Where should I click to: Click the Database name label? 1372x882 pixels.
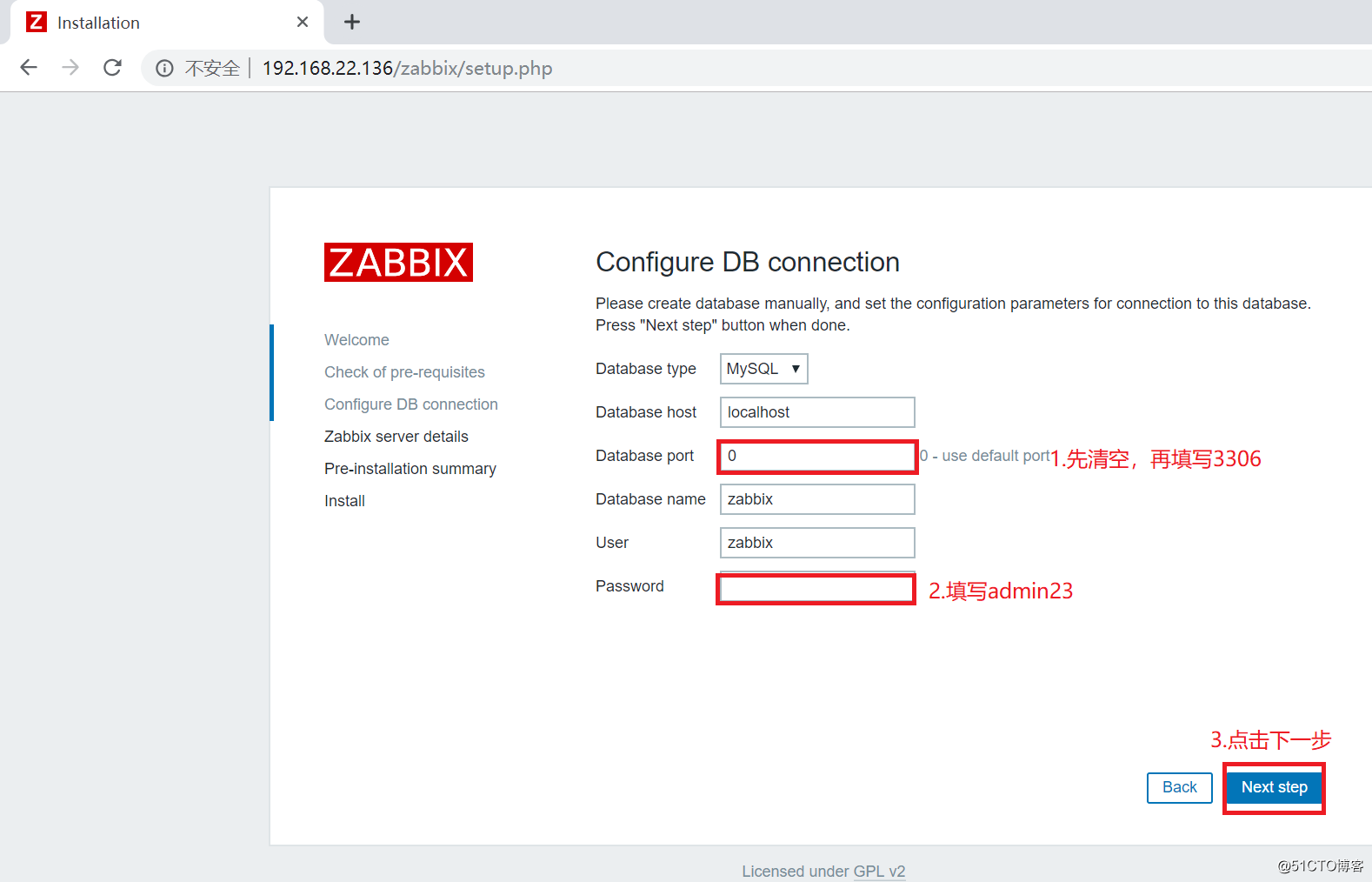click(x=650, y=499)
